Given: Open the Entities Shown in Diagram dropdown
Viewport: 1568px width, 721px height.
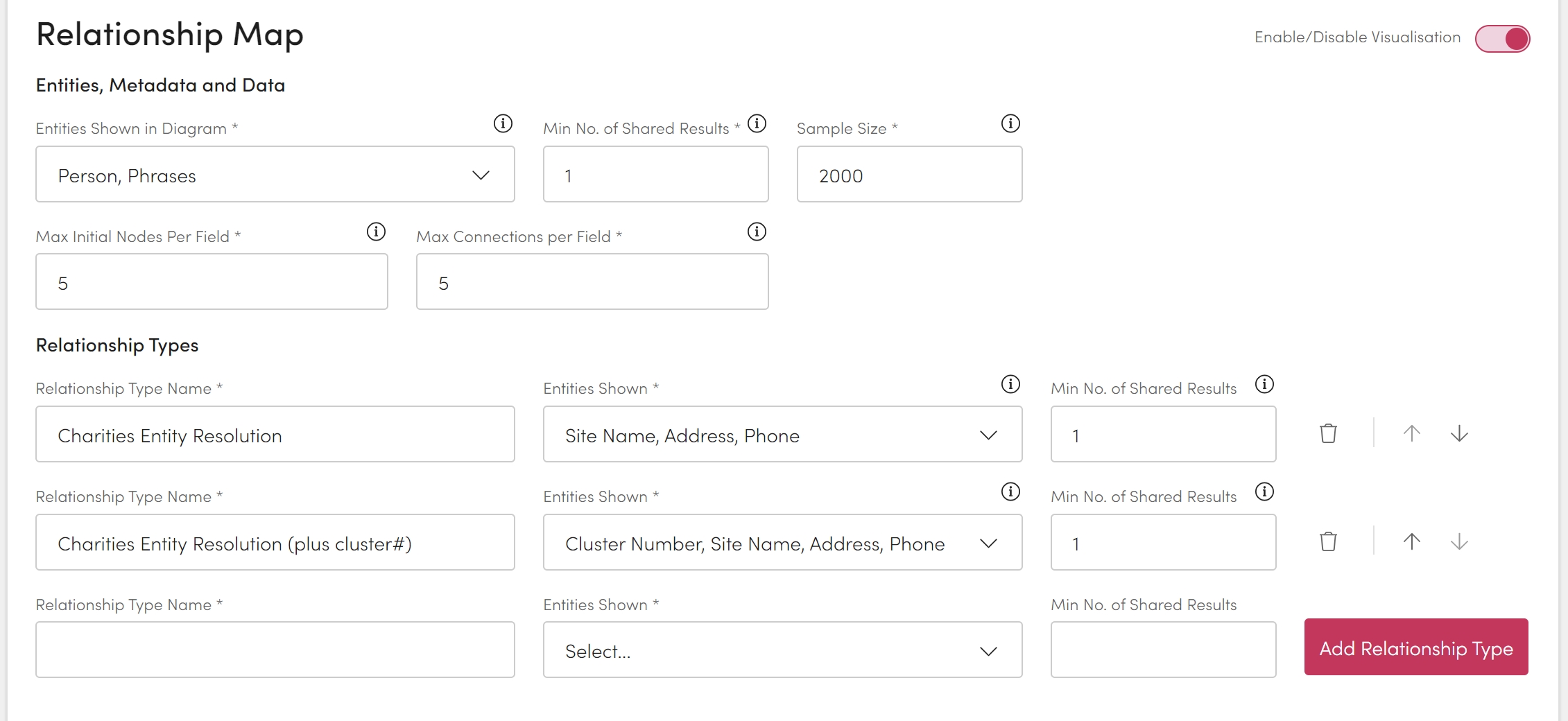Looking at the screenshot, I should click(275, 175).
